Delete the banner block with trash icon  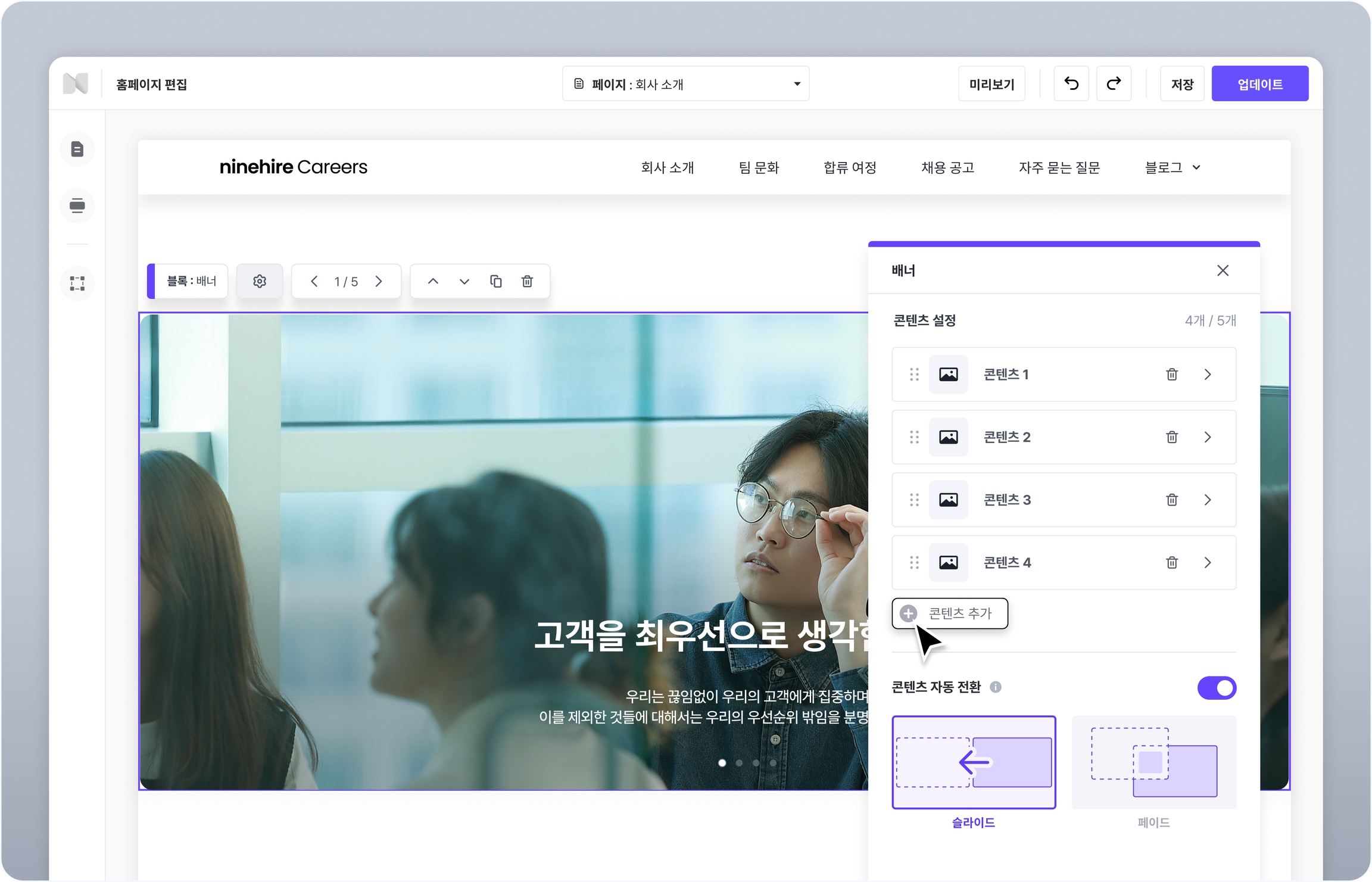[527, 281]
